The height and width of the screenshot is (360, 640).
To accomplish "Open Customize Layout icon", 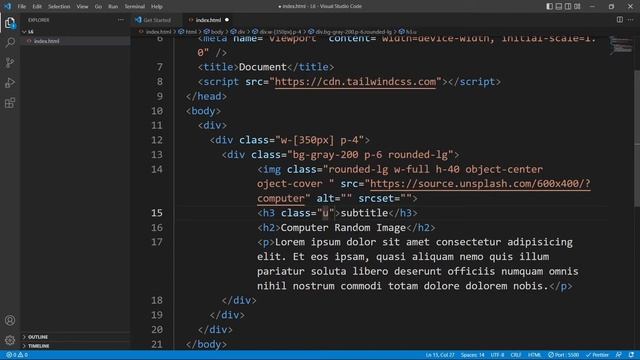I will click(577, 6).
